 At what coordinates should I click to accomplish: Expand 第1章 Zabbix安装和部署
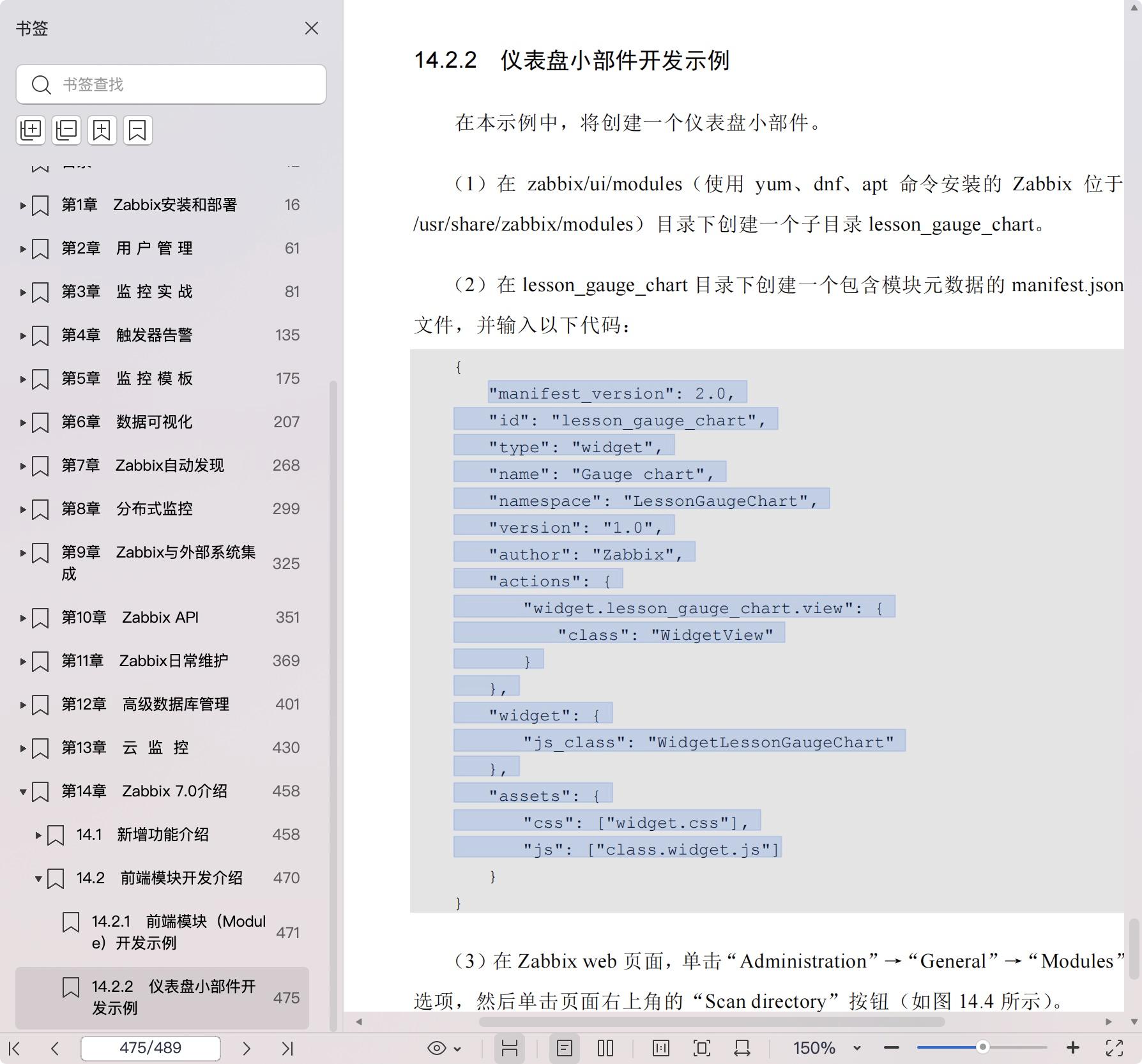pyautogui.click(x=23, y=206)
